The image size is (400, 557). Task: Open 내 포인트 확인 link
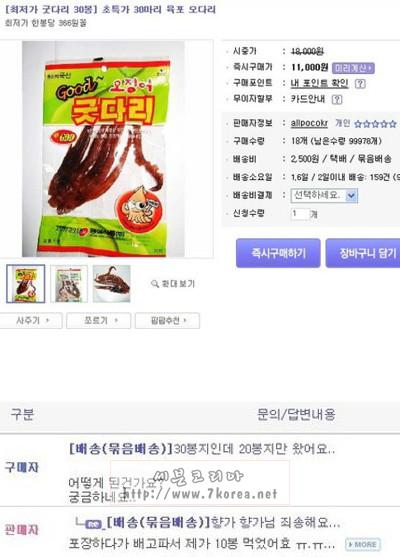click(319, 83)
